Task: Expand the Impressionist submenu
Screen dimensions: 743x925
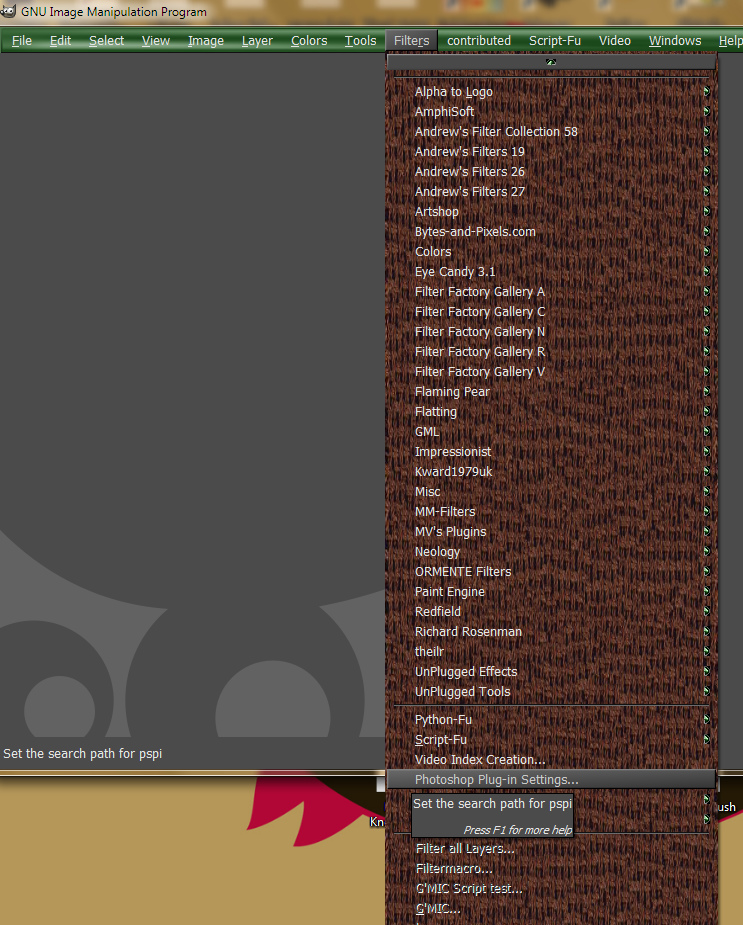Action: pos(551,452)
